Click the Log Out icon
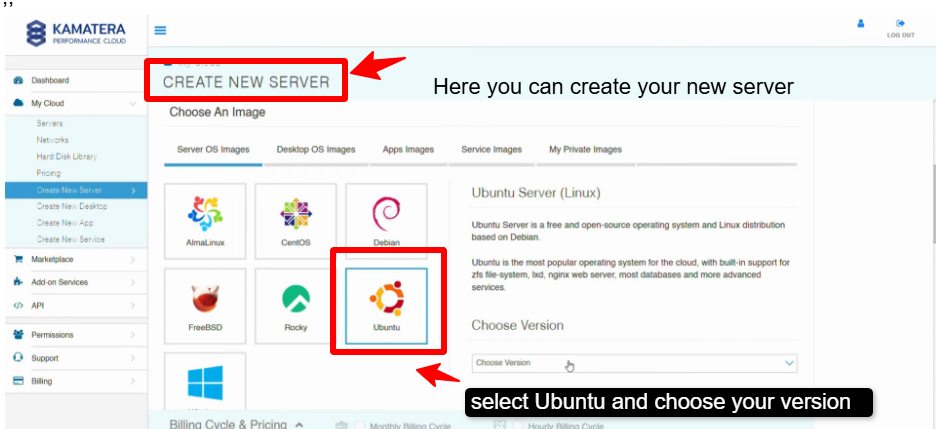The image size is (936, 429). tap(900, 27)
